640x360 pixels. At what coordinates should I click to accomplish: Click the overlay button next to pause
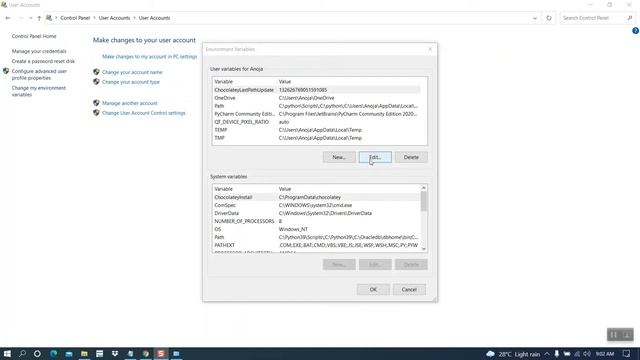(627, 335)
